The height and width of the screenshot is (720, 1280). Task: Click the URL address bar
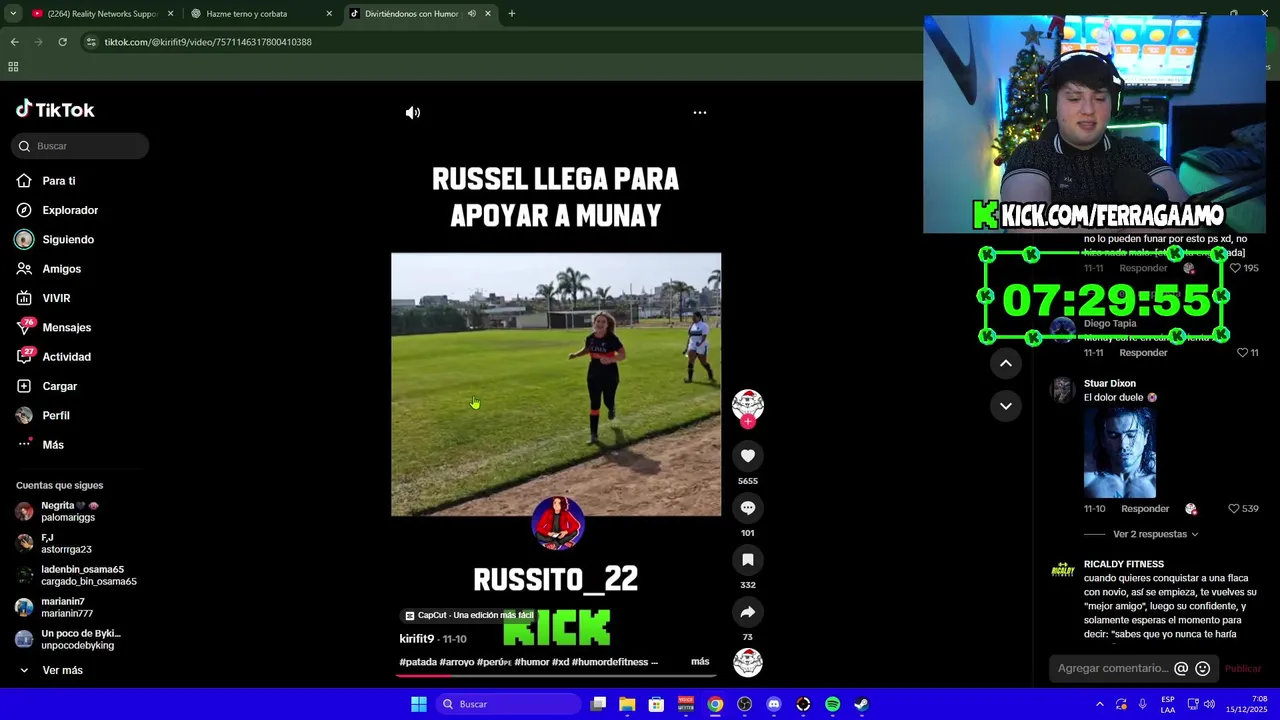click(500, 42)
